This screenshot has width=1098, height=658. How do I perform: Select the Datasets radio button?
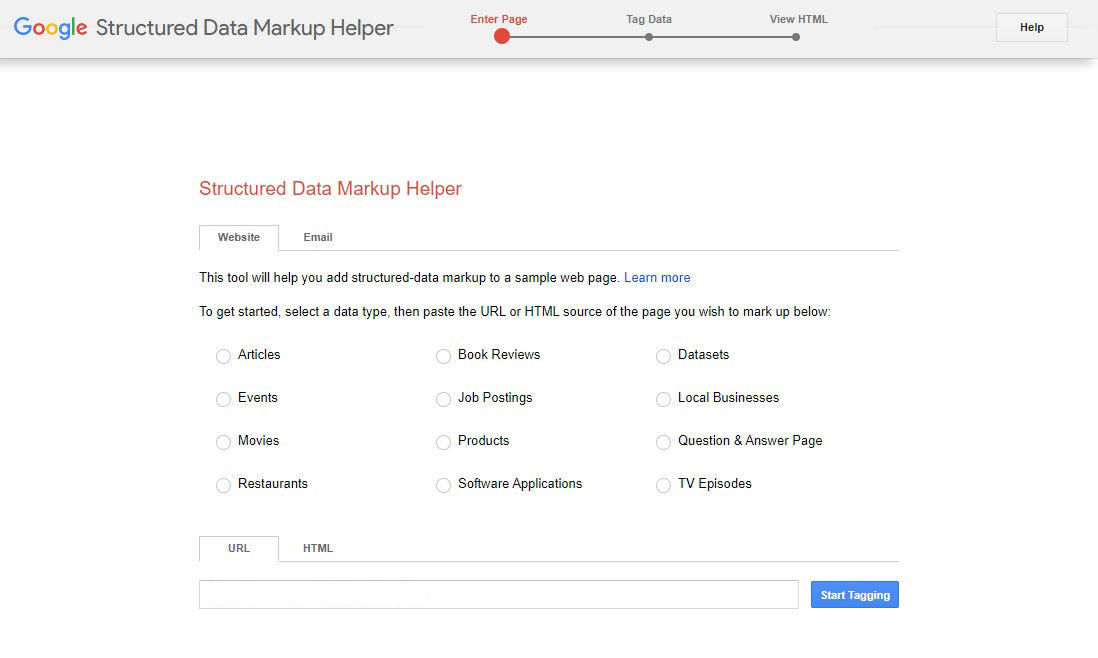click(x=663, y=356)
